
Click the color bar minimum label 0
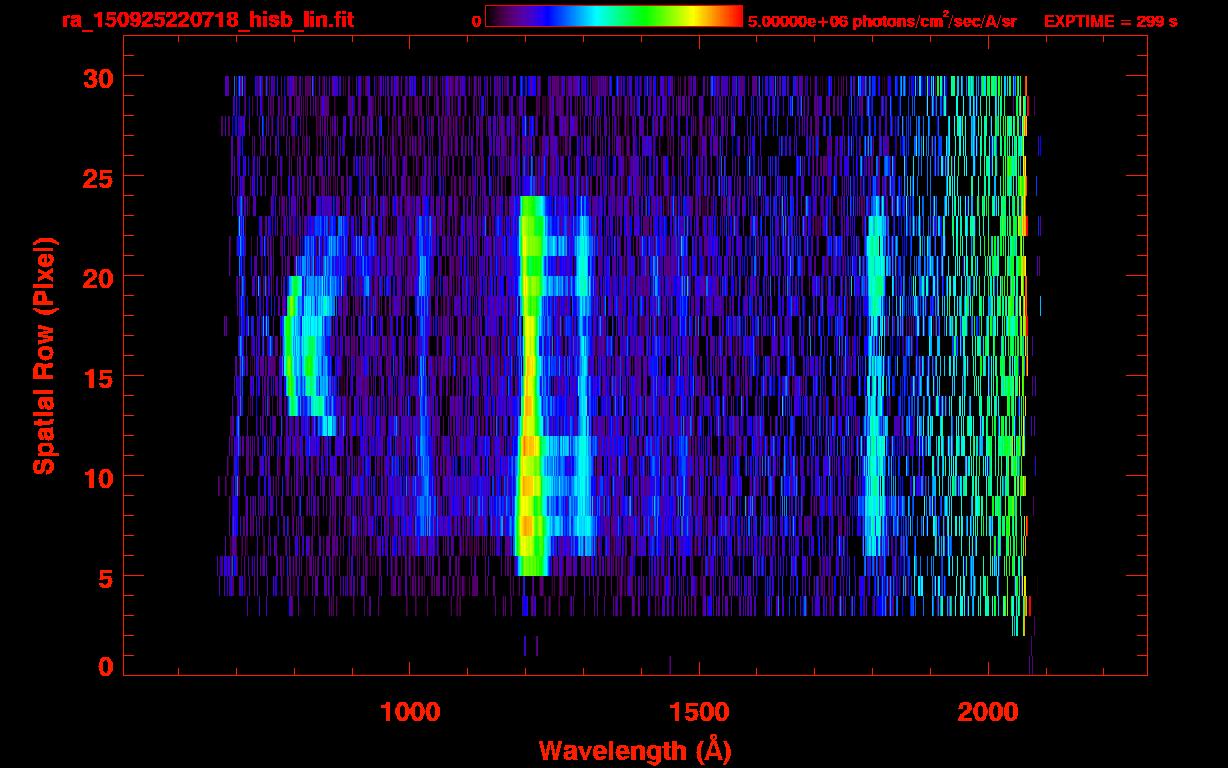pos(476,21)
